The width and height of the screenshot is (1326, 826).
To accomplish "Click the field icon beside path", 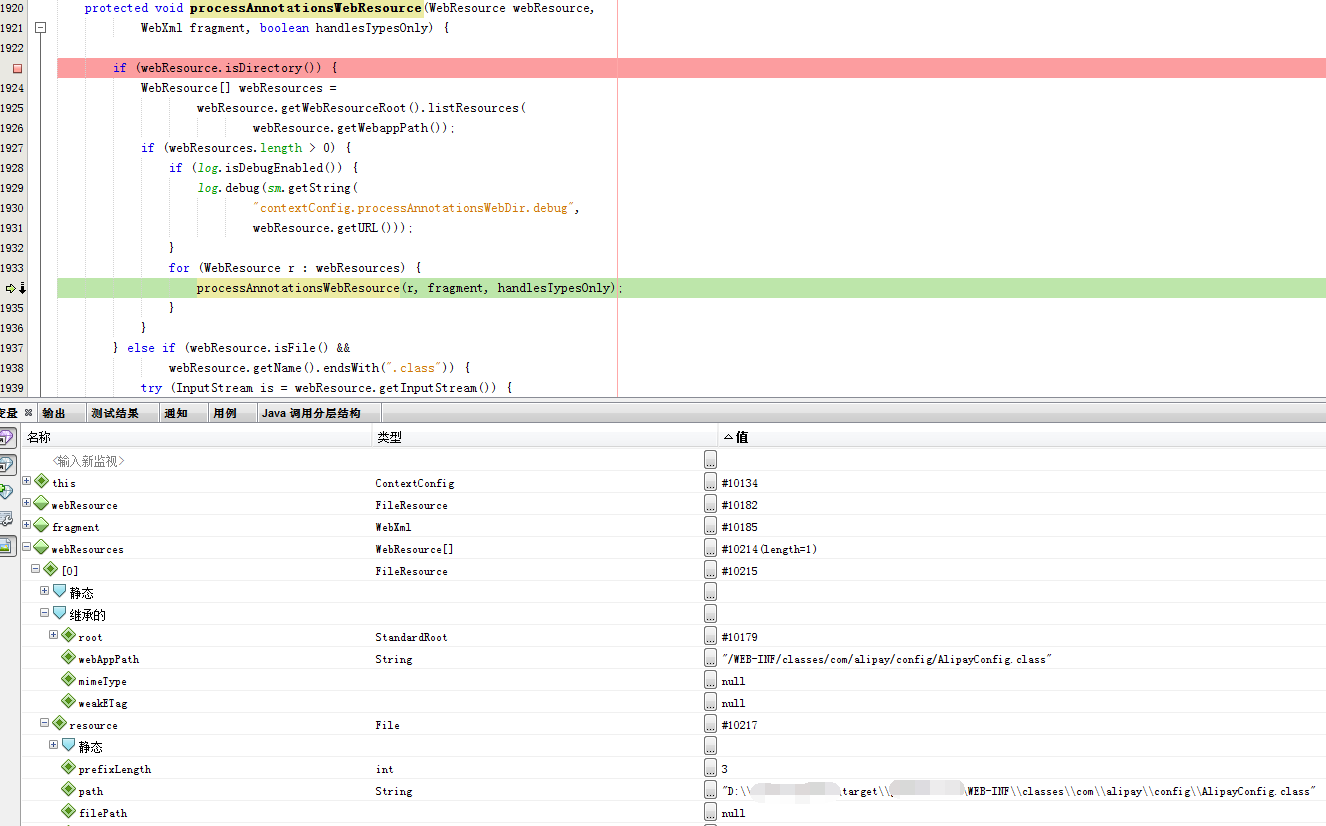I will point(69,790).
